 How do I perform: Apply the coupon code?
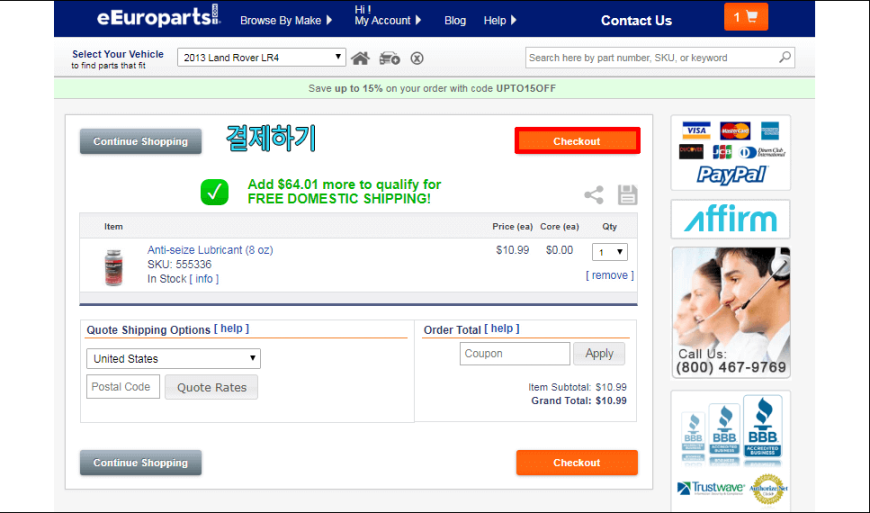pos(599,353)
